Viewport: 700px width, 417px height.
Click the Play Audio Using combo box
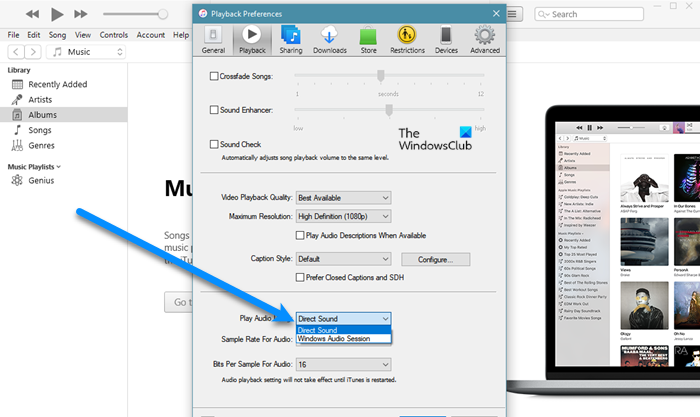(343, 319)
